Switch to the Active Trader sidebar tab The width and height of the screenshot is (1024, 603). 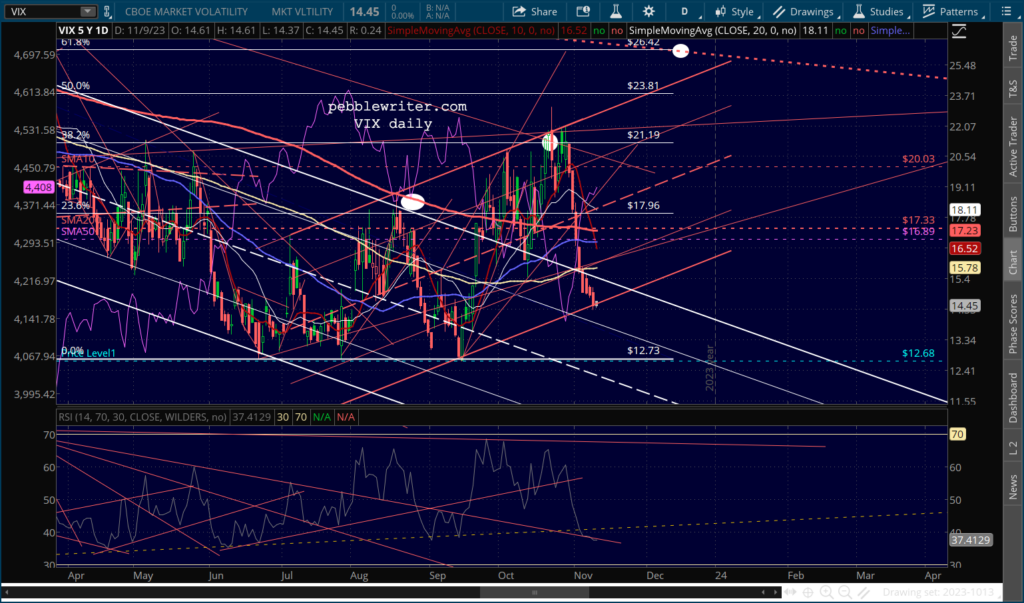tap(1013, 147)
